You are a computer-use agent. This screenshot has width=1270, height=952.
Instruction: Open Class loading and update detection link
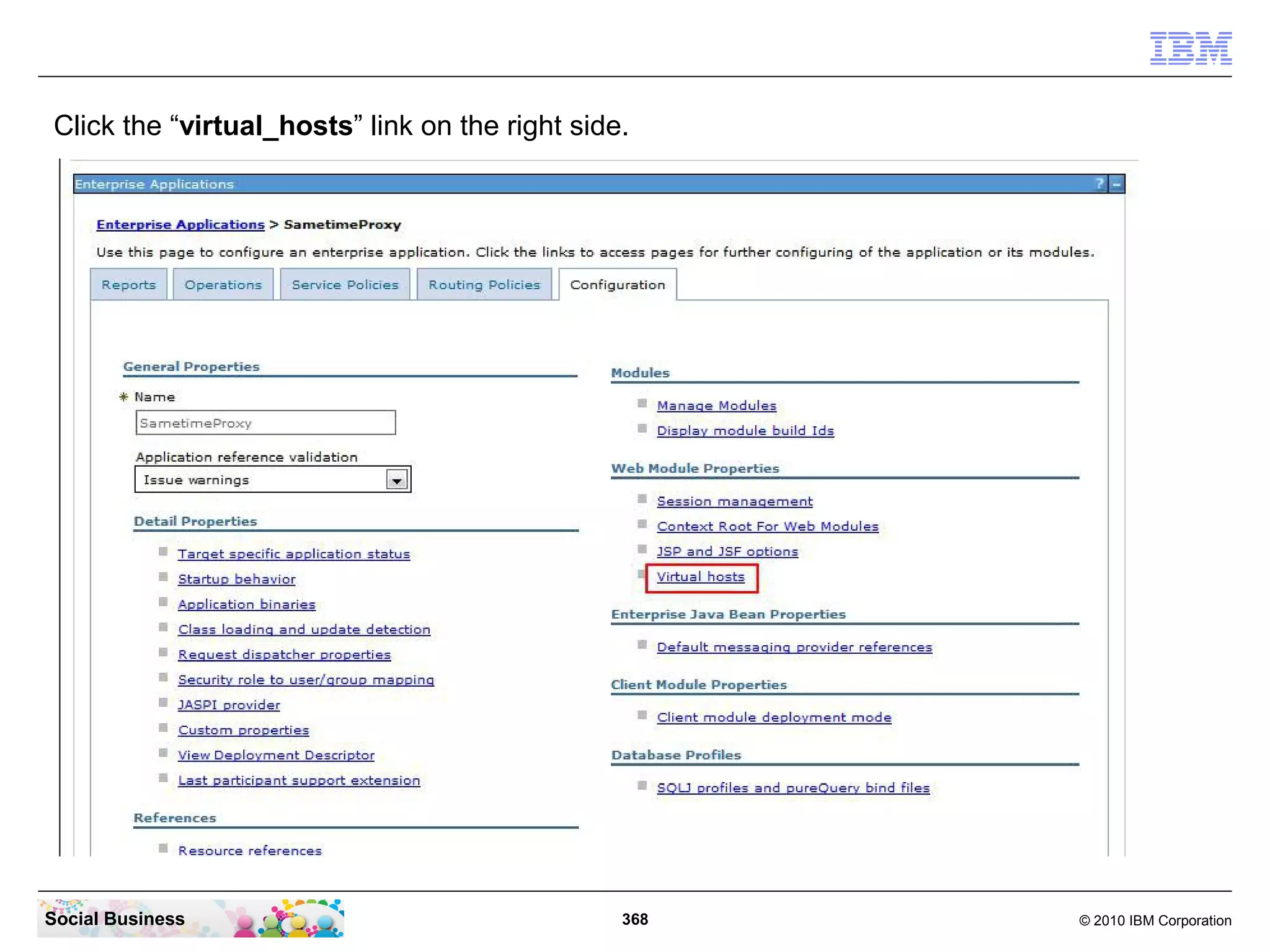pyautogui.click(x=304, y=630)
